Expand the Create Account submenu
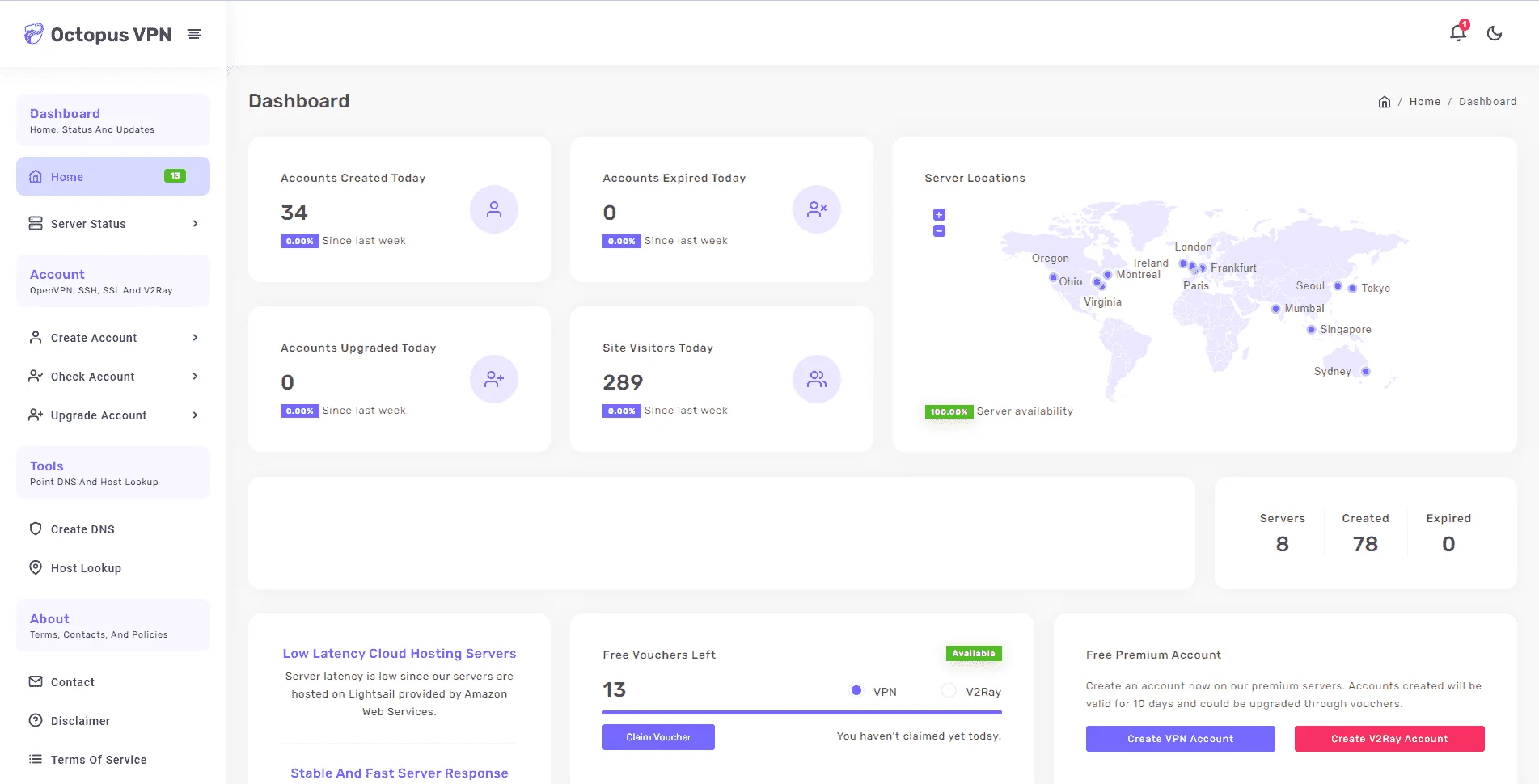1539x784 pixels. click(x=113, y=338)
